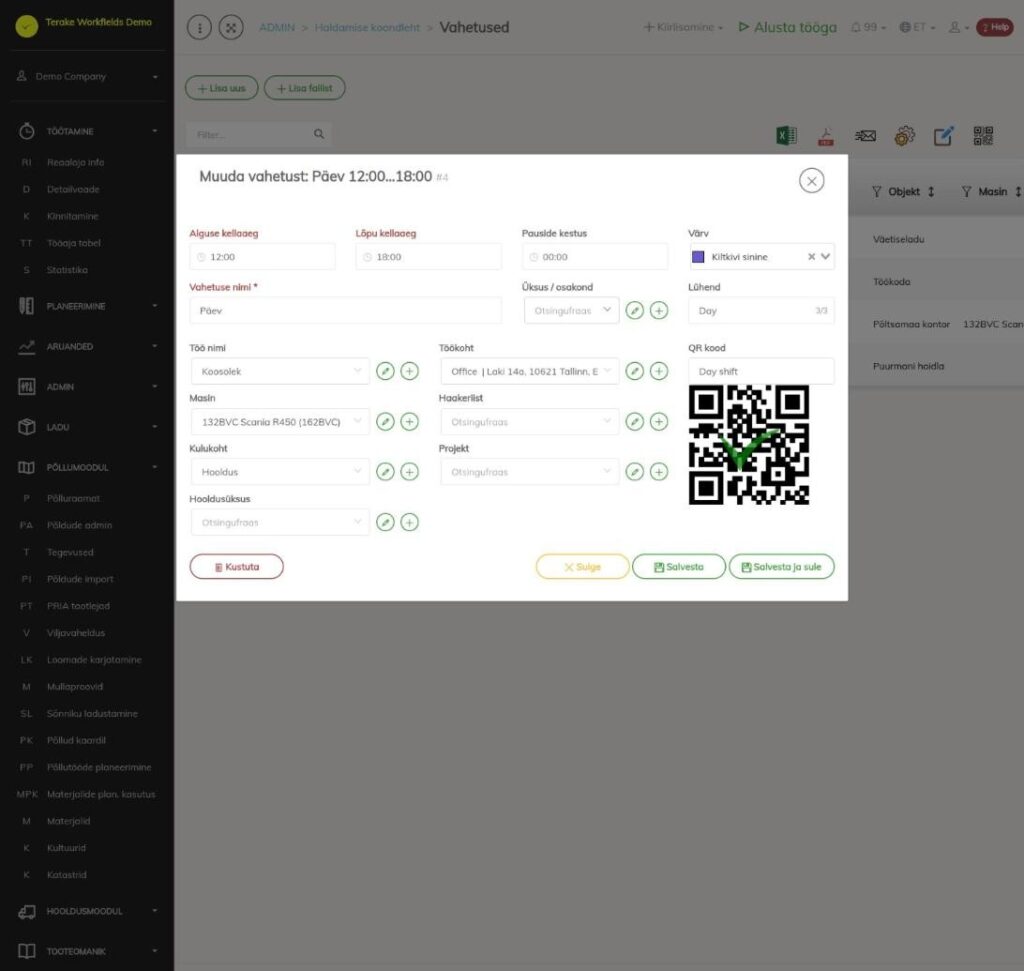Add a new Töökoht entry
This screenshot has width=1024, height=971.
coord(659,372)
